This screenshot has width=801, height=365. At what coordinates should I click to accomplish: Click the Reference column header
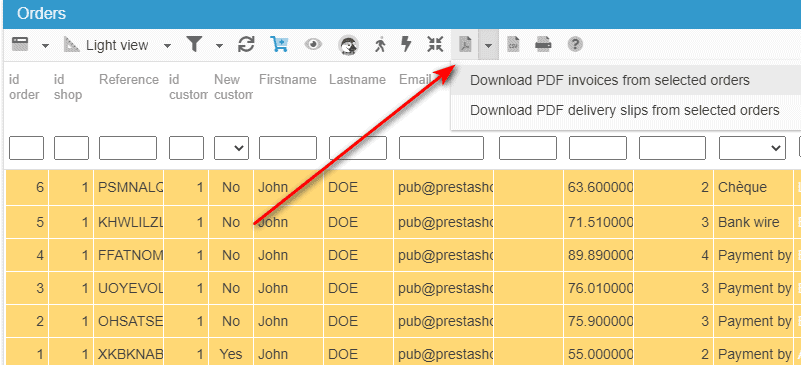[129, 80]
